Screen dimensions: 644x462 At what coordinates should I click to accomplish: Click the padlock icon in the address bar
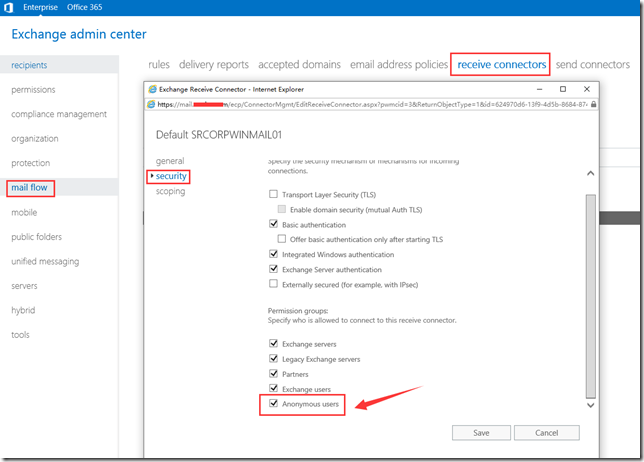pos(593,104)
